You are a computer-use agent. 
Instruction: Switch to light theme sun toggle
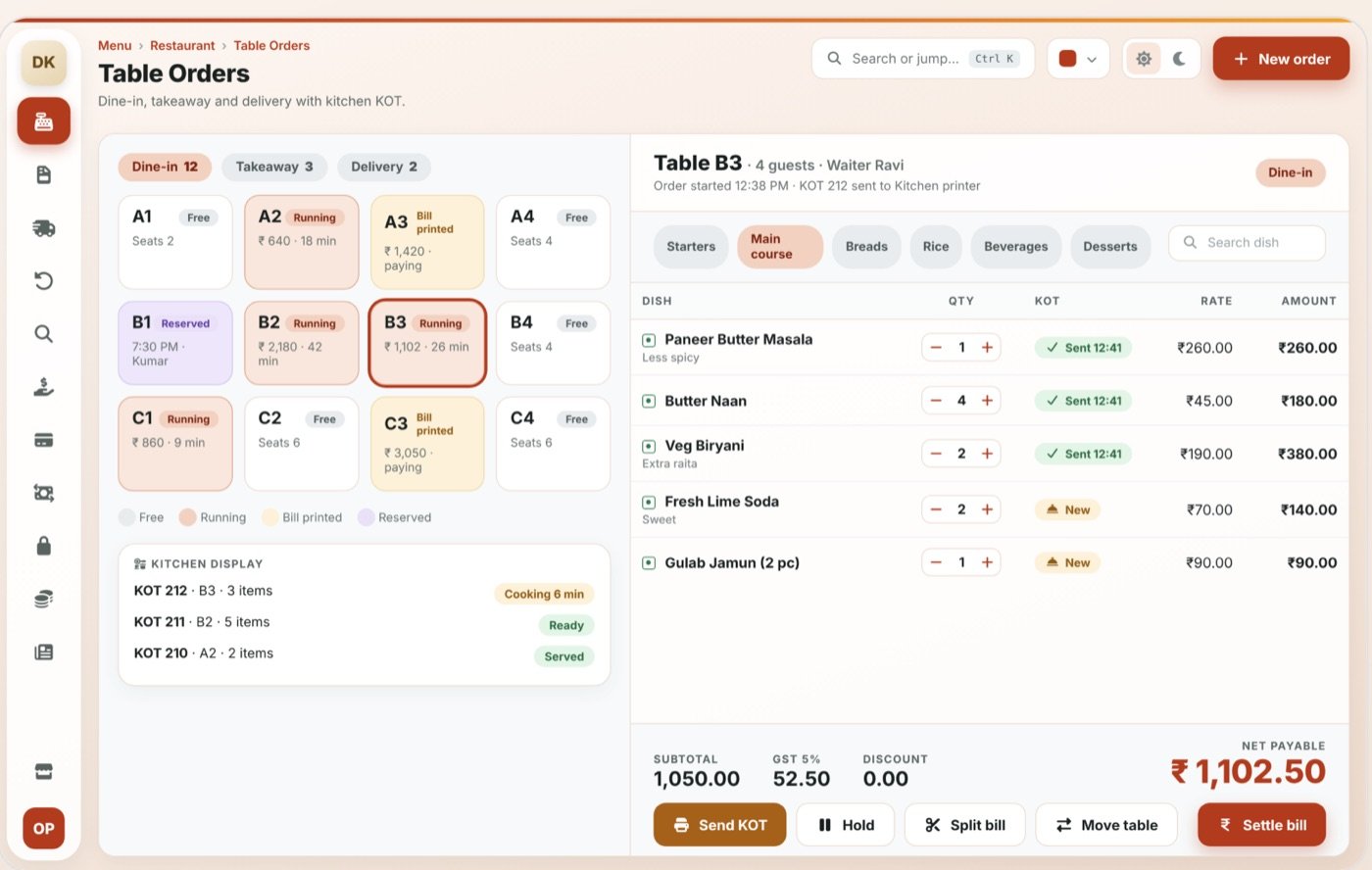(x=1143, y=59)
